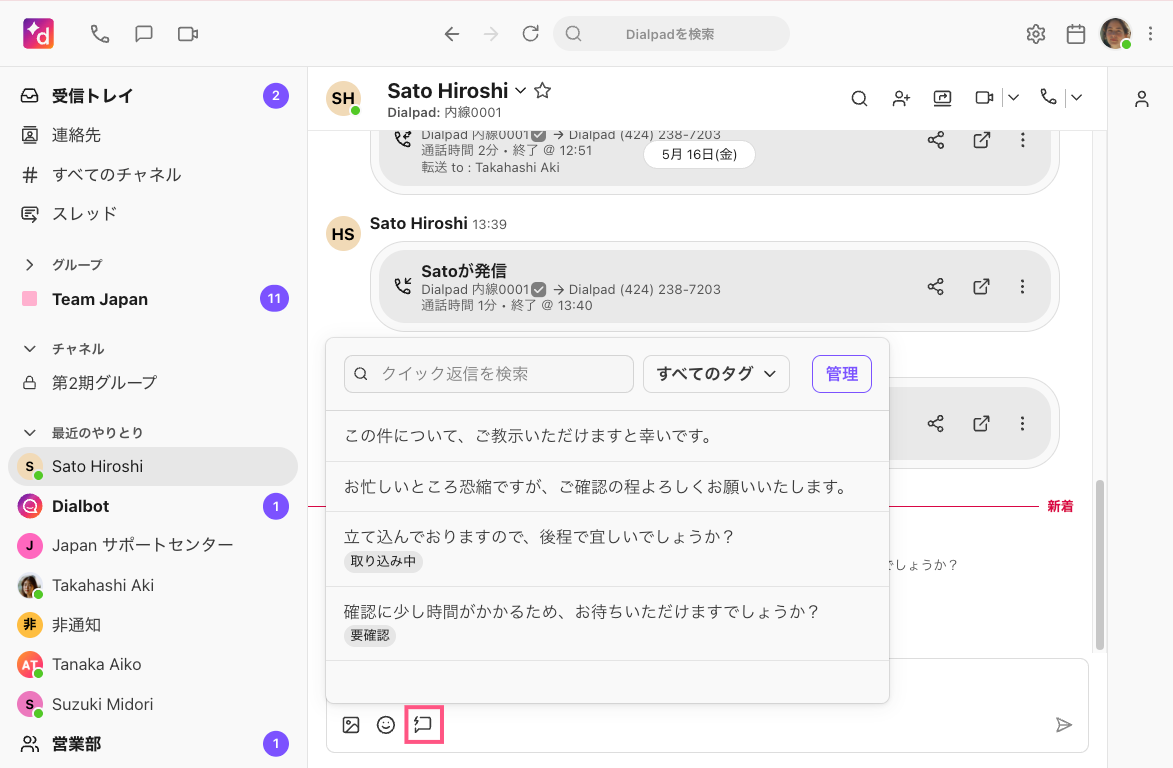
Task: Star Sato Hiroshi as favorite
Action: pos(543,90)
